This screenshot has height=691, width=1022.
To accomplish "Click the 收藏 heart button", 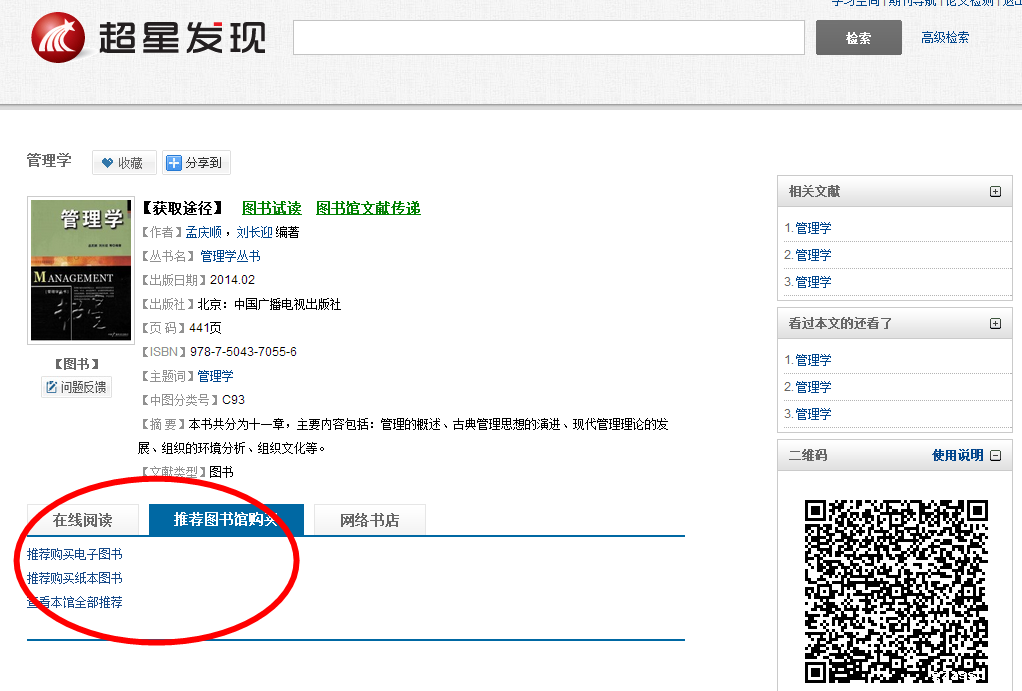I will coord(123,163).
